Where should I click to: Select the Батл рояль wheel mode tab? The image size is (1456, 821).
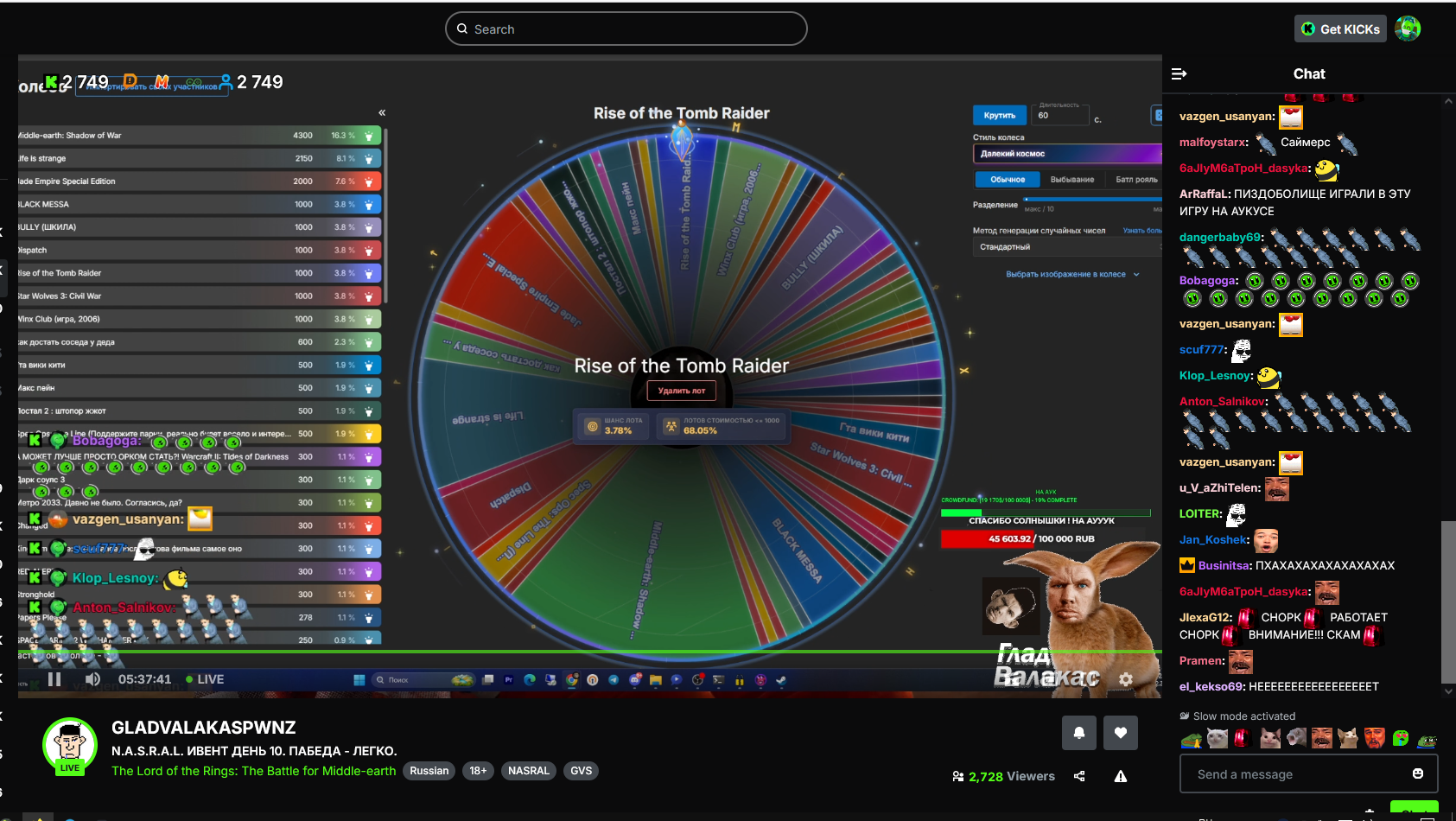point(1136,180)
